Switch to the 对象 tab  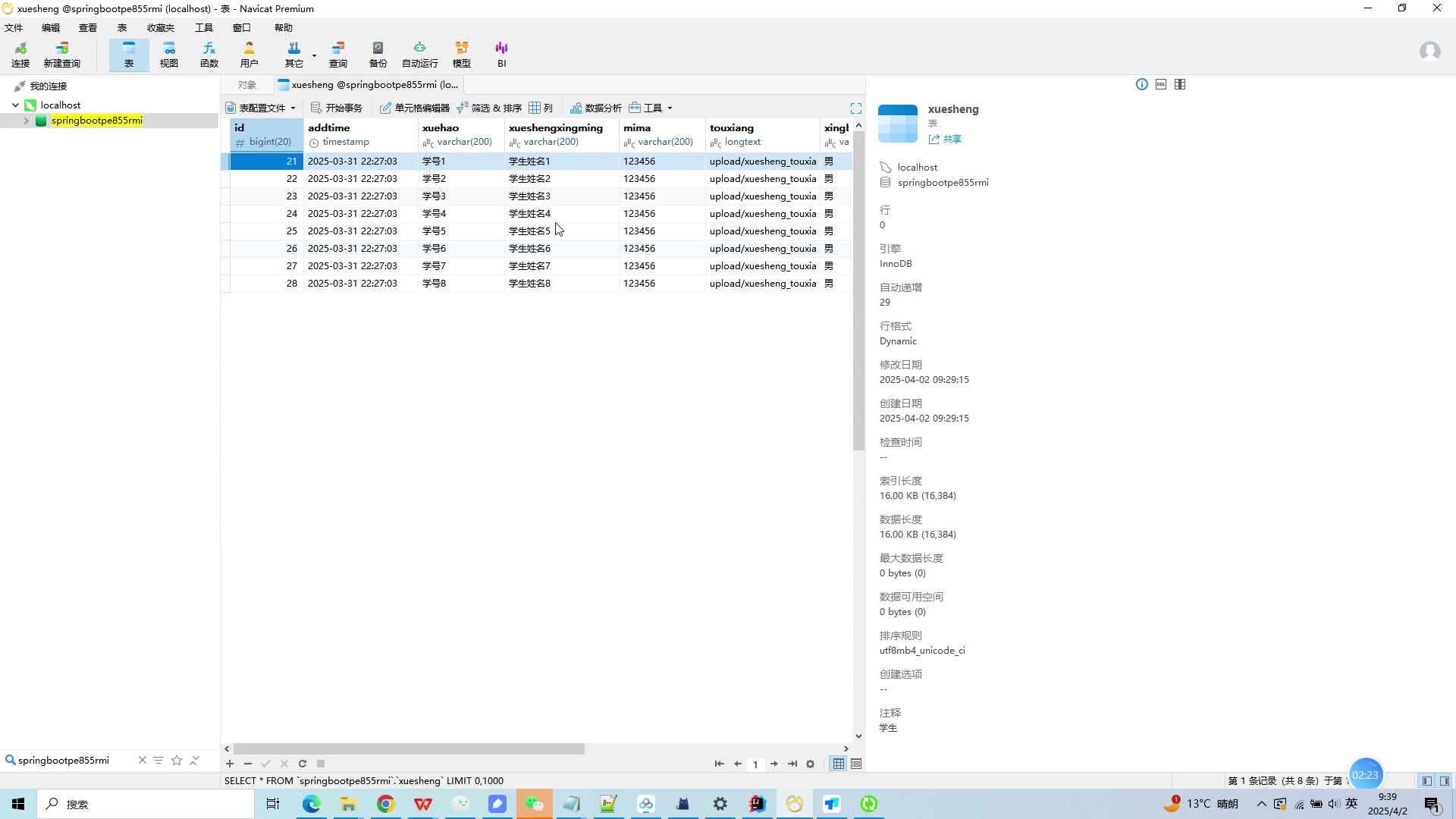click(246, 84)
